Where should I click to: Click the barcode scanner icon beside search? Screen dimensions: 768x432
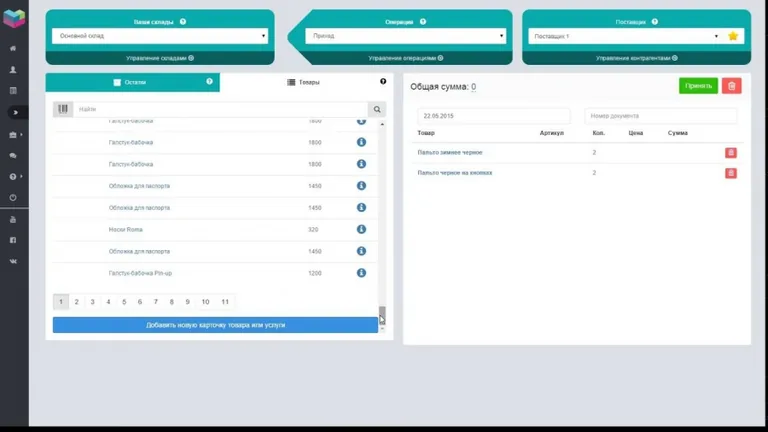tap(63, 109)
